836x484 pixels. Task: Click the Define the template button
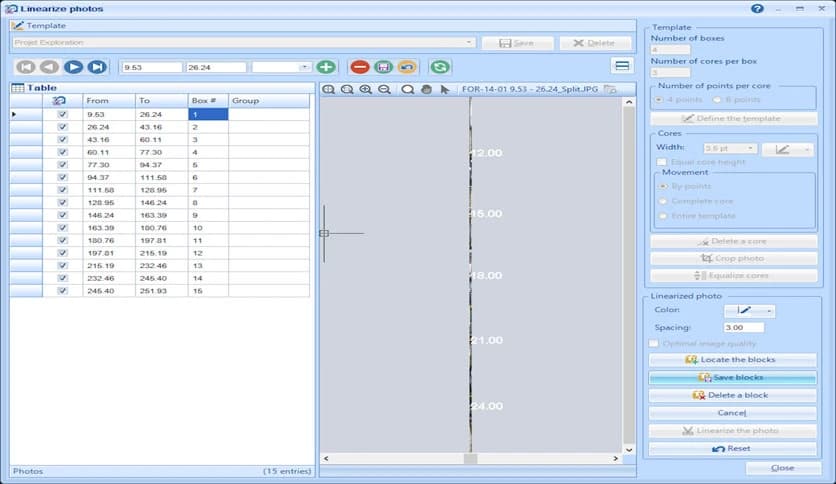[734, 118]
